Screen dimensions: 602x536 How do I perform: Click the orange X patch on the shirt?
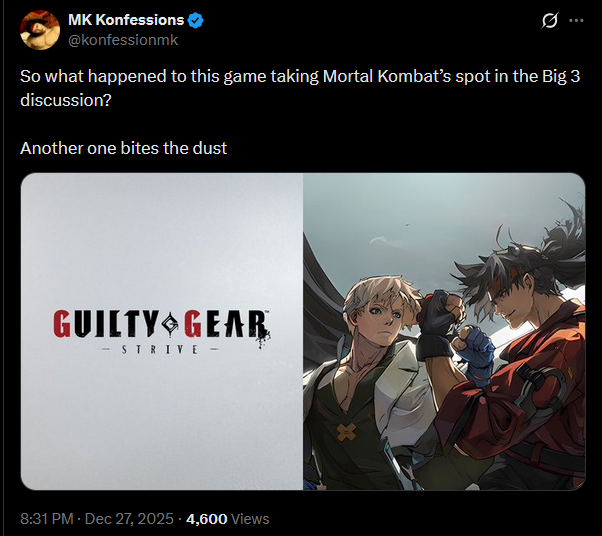[346, 432]
